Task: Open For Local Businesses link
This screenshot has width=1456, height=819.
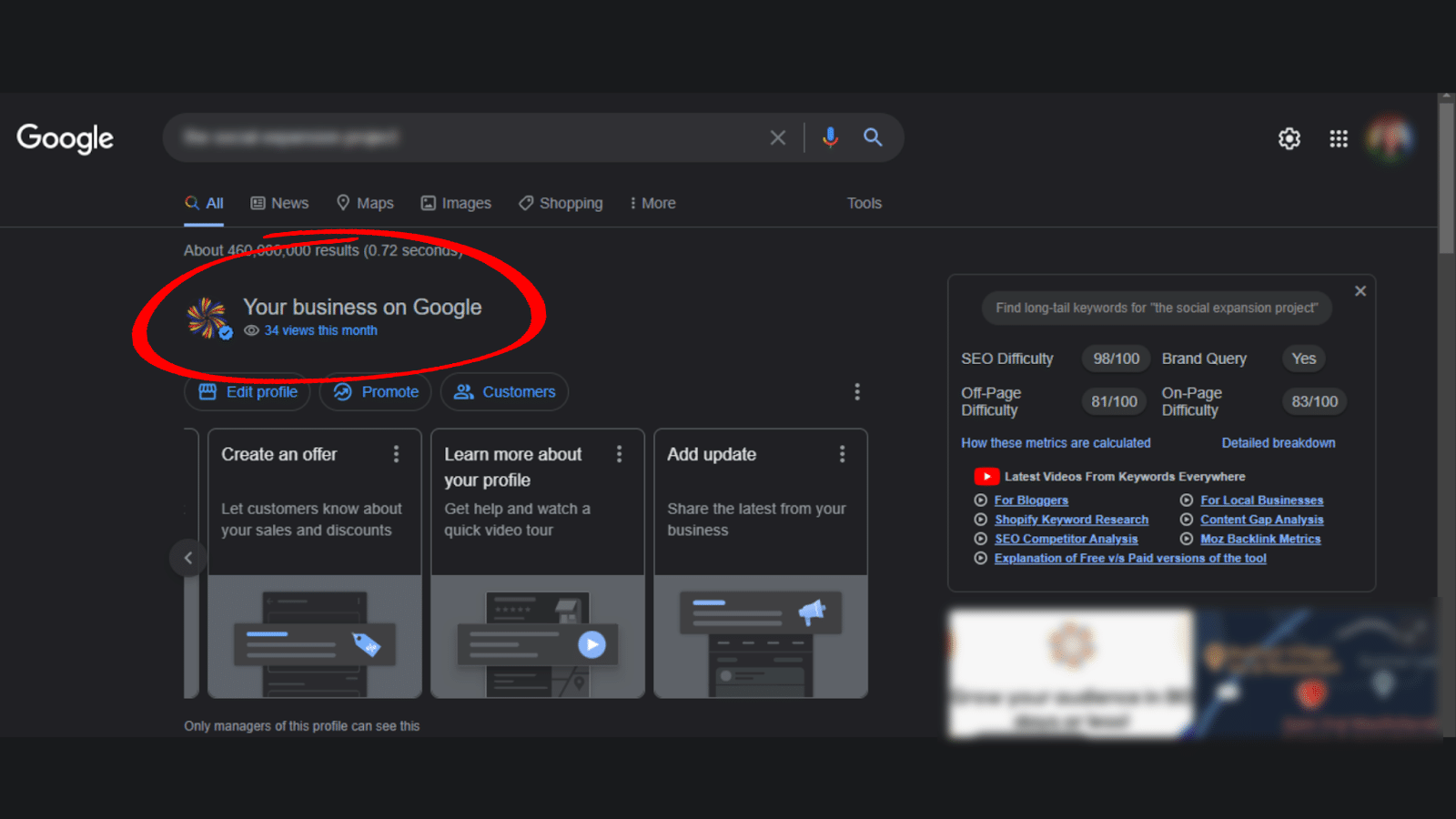Action: 1262,500
